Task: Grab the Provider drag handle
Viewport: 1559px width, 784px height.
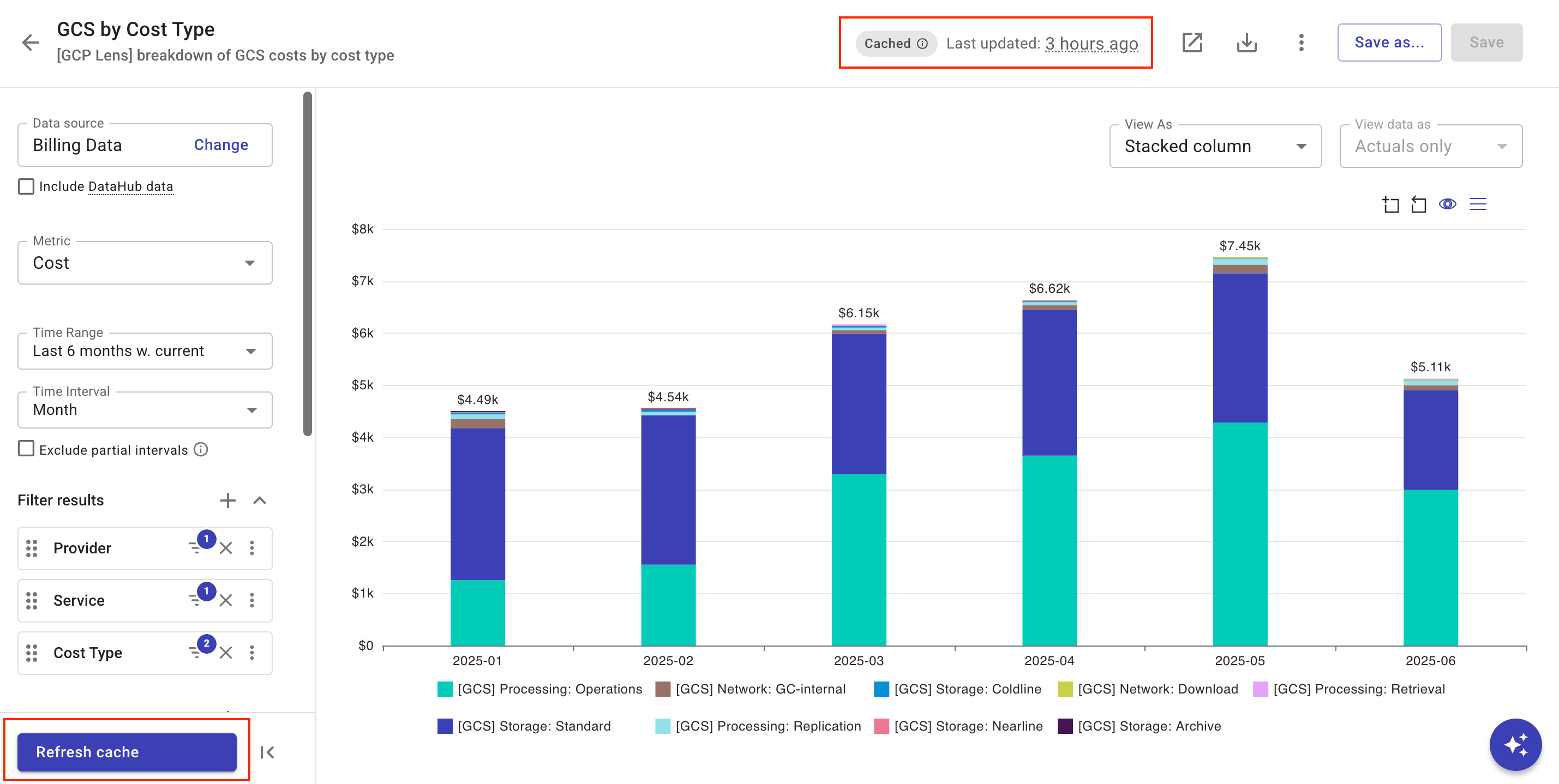Action: pos(32,548)
